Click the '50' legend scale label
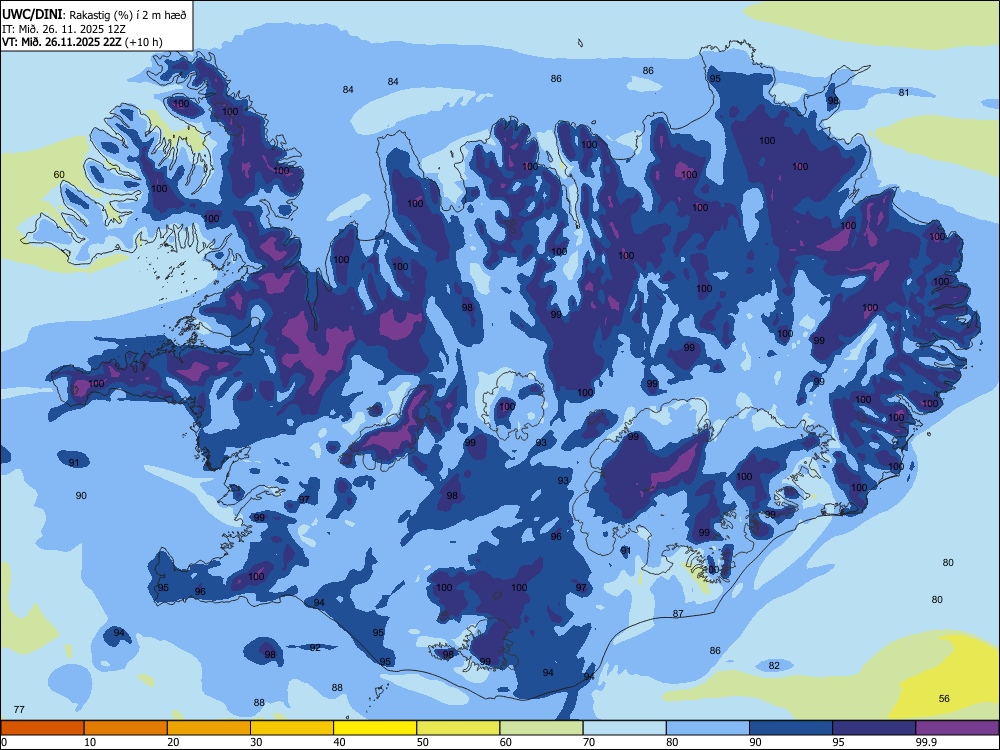Image resolution: width=1000 pixels, height=750 pixels. point(423,742)
